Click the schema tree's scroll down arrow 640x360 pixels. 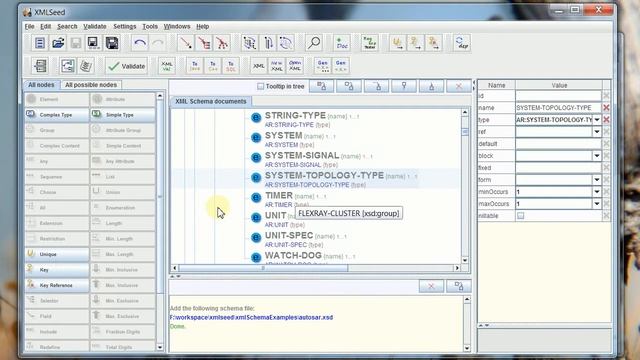[x=465, y=260]
